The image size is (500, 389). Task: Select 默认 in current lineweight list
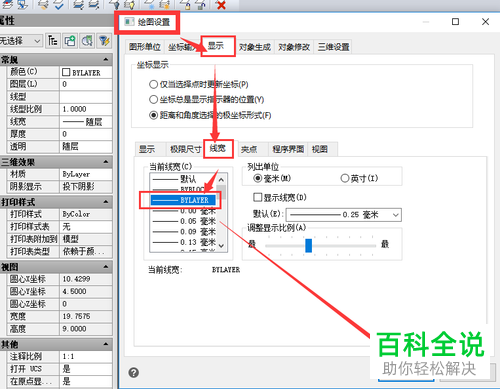click(x=184, y=179)
